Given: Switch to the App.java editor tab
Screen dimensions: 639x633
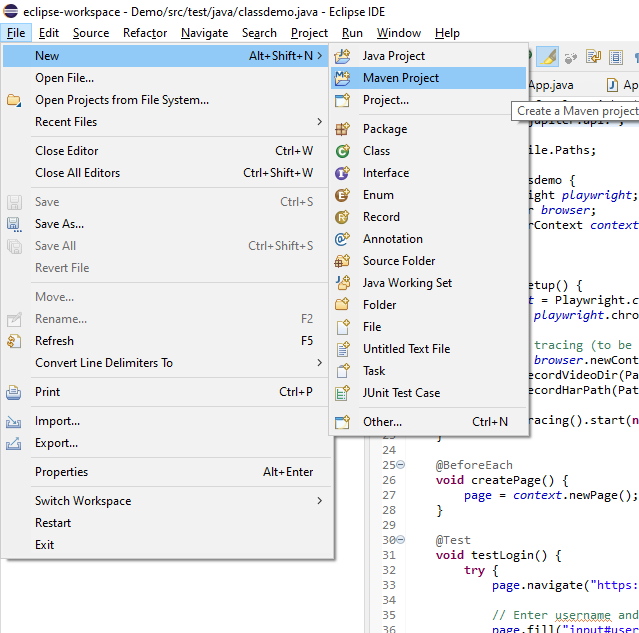Looking at the screenshot, I should pos(551,85).
